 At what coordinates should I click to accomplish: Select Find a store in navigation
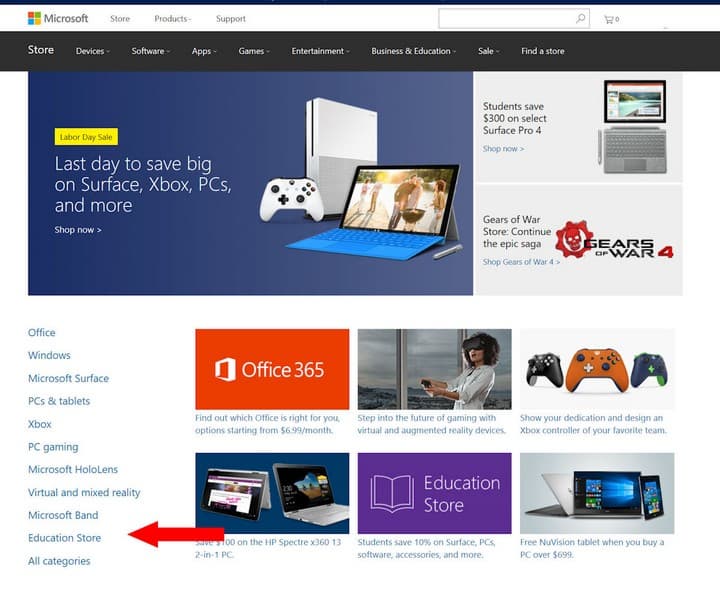tap(543, 51)
